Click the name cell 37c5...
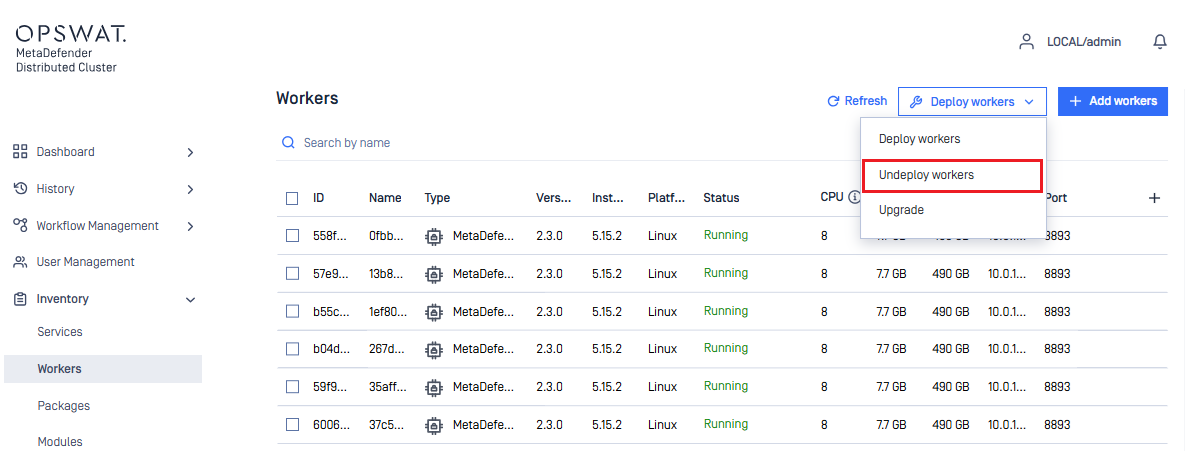 pyautogui.click(x=388, y=425)
